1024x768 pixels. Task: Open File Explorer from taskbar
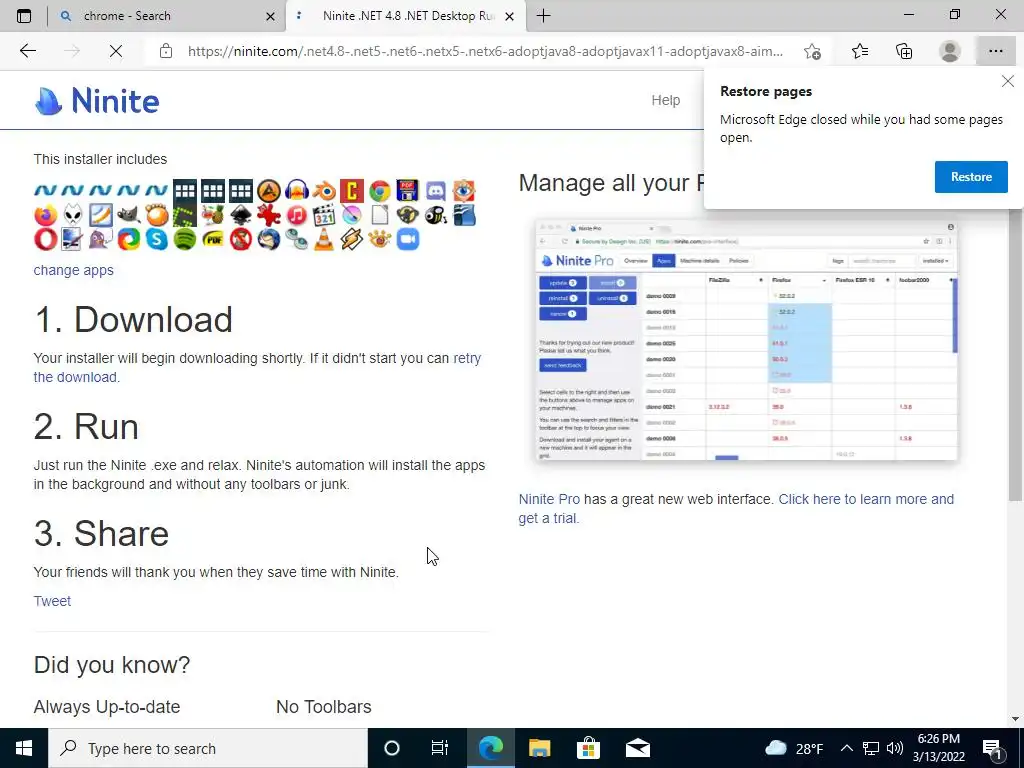pos(539,748)
